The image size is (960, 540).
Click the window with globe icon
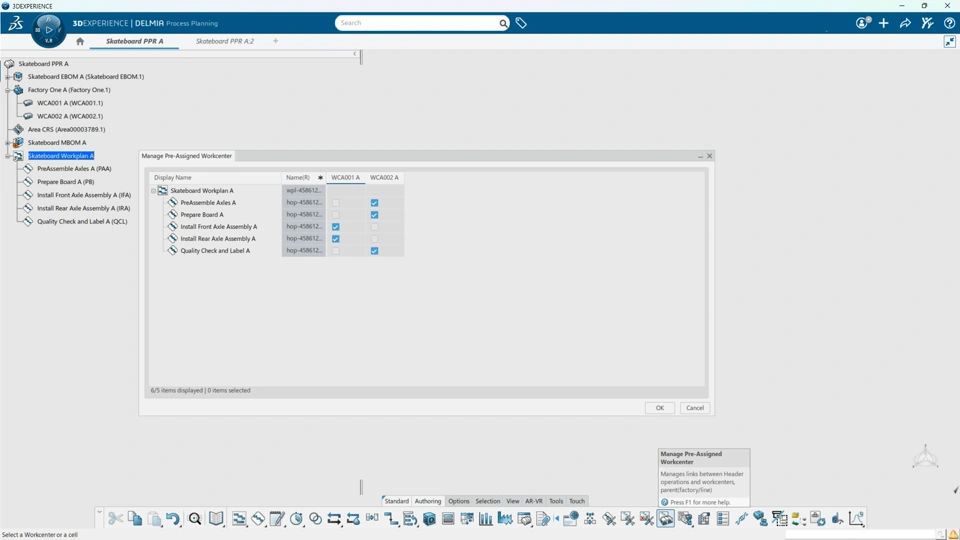571,519
